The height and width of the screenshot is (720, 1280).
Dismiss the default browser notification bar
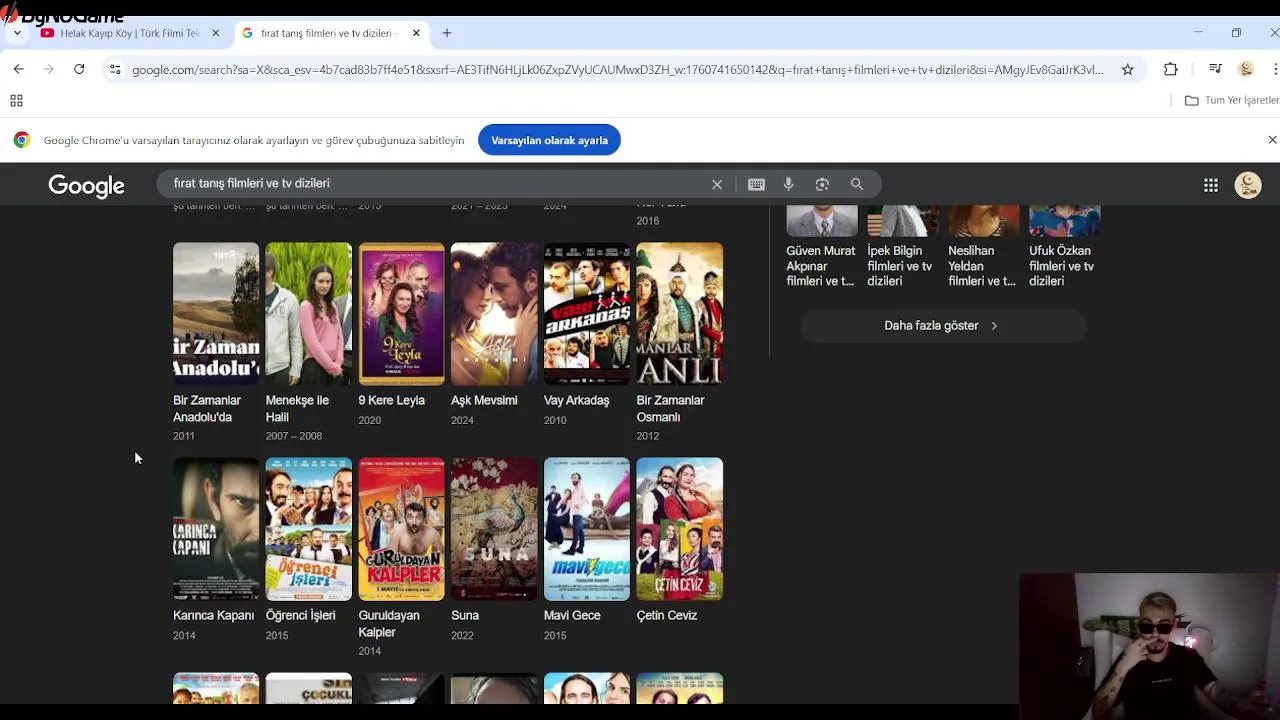pos(1272,140)
